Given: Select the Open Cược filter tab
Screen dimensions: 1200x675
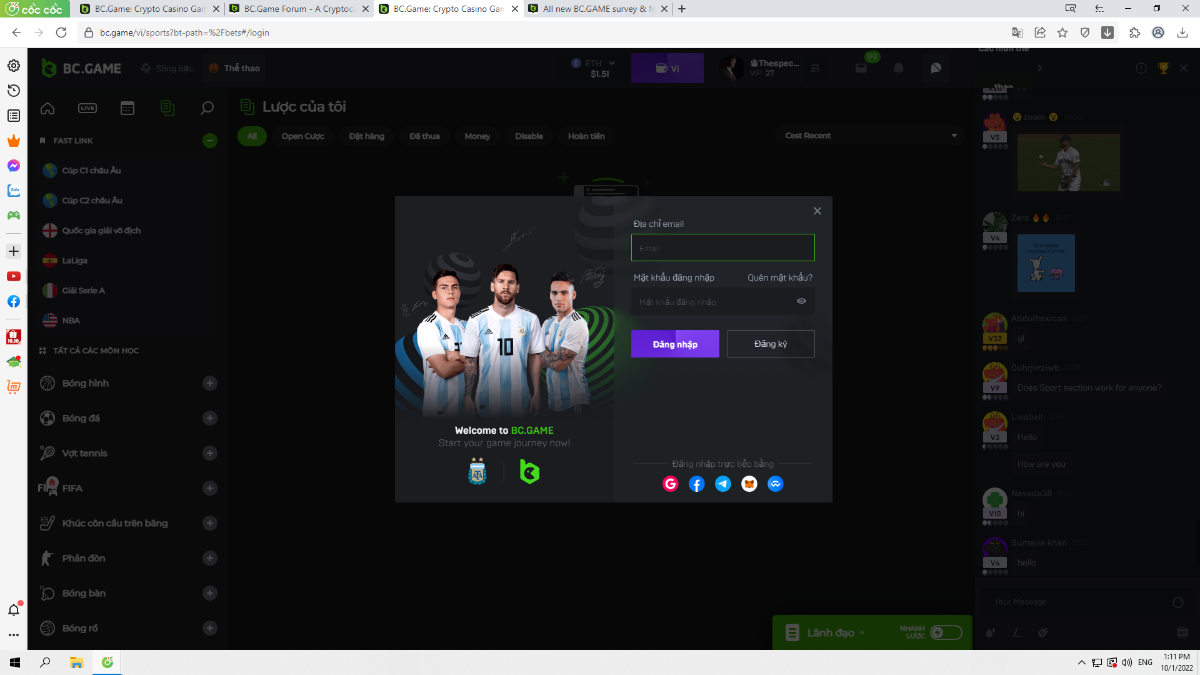Looking at the screenshot, I should [x=303, y=136].
